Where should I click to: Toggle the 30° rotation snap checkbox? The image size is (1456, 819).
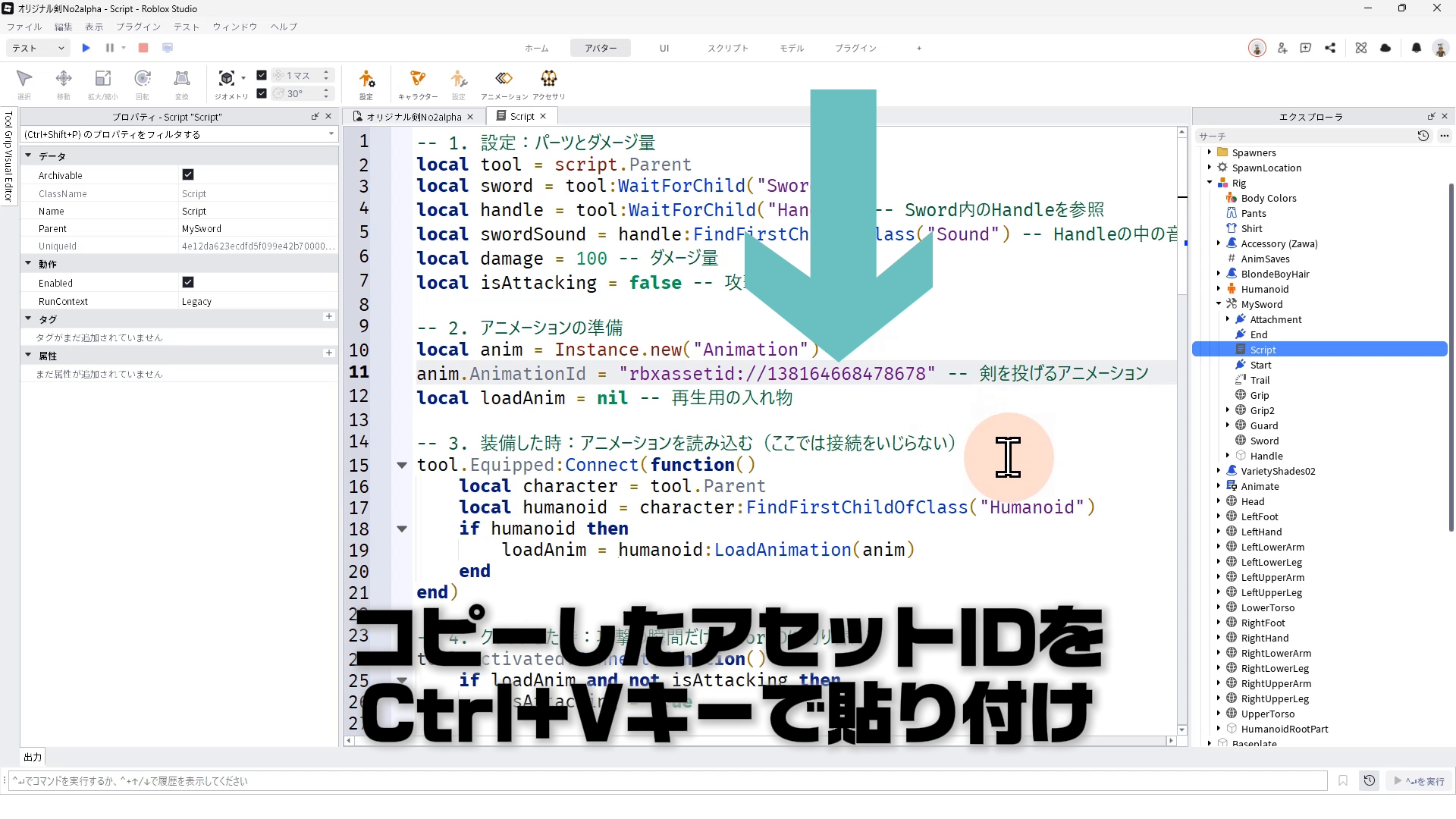coord(262,93)
